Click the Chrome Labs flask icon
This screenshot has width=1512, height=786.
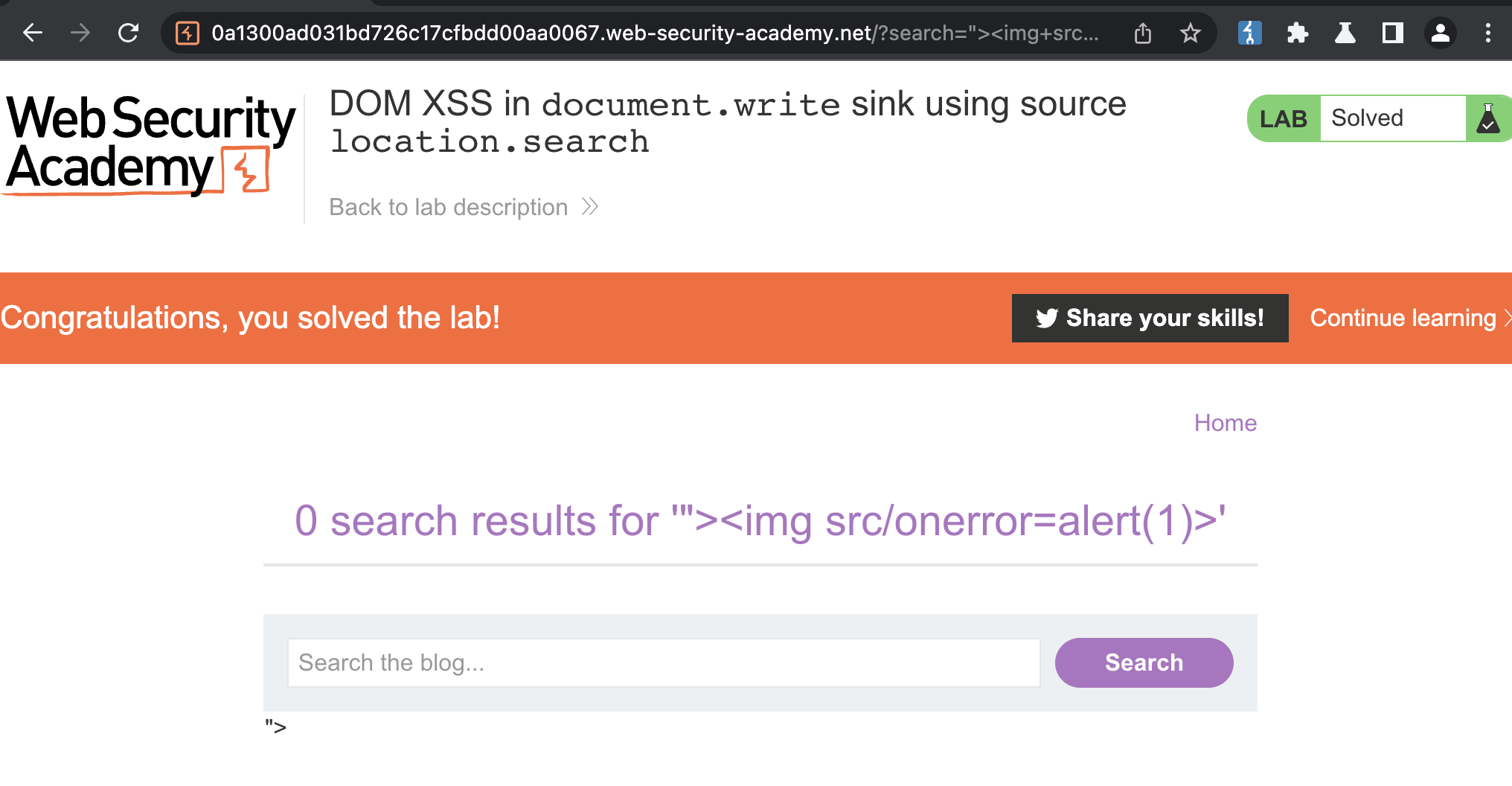(x=1345, y=33)
